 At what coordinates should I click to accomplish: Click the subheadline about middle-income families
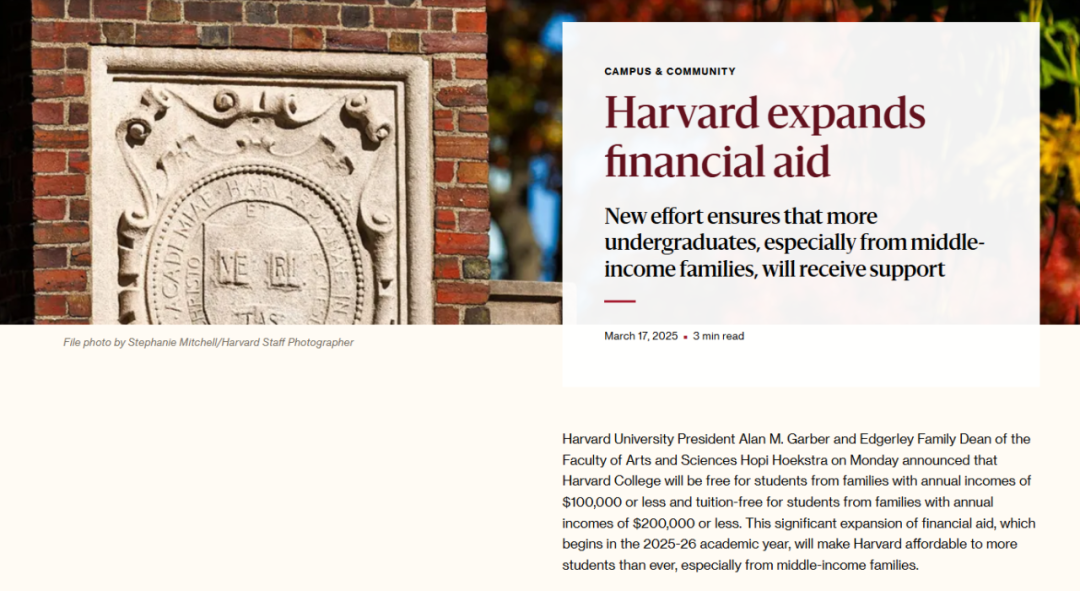794,242
